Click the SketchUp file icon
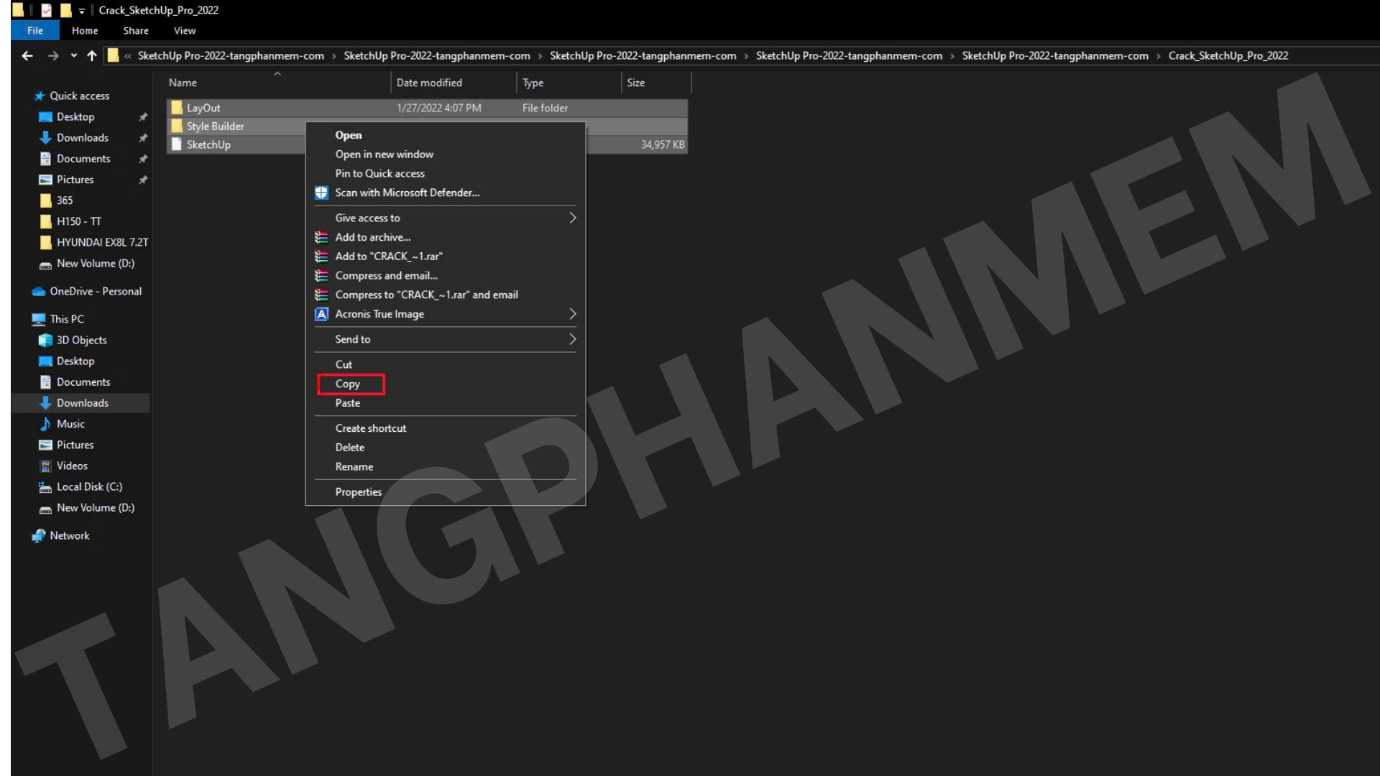The image size is (1380, 776). coord(177,145)
